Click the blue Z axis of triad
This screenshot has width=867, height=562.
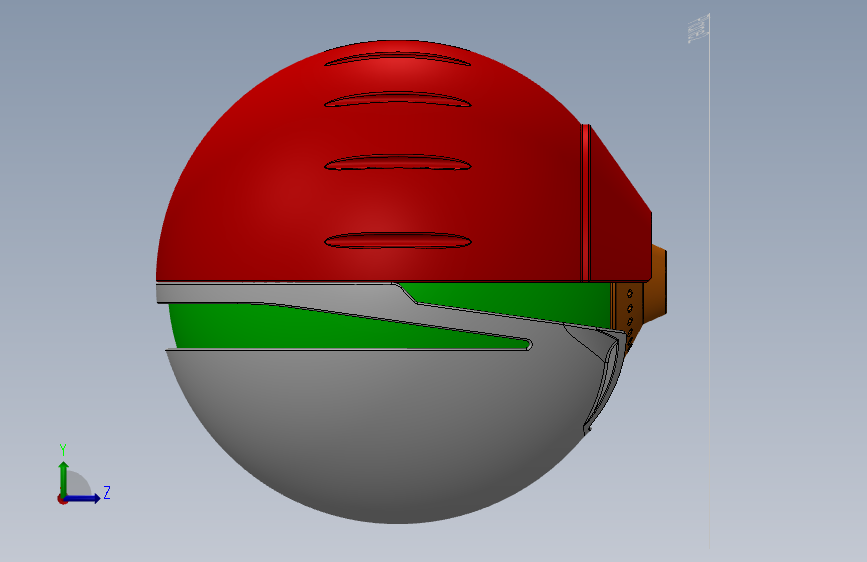tap(83, 498)
